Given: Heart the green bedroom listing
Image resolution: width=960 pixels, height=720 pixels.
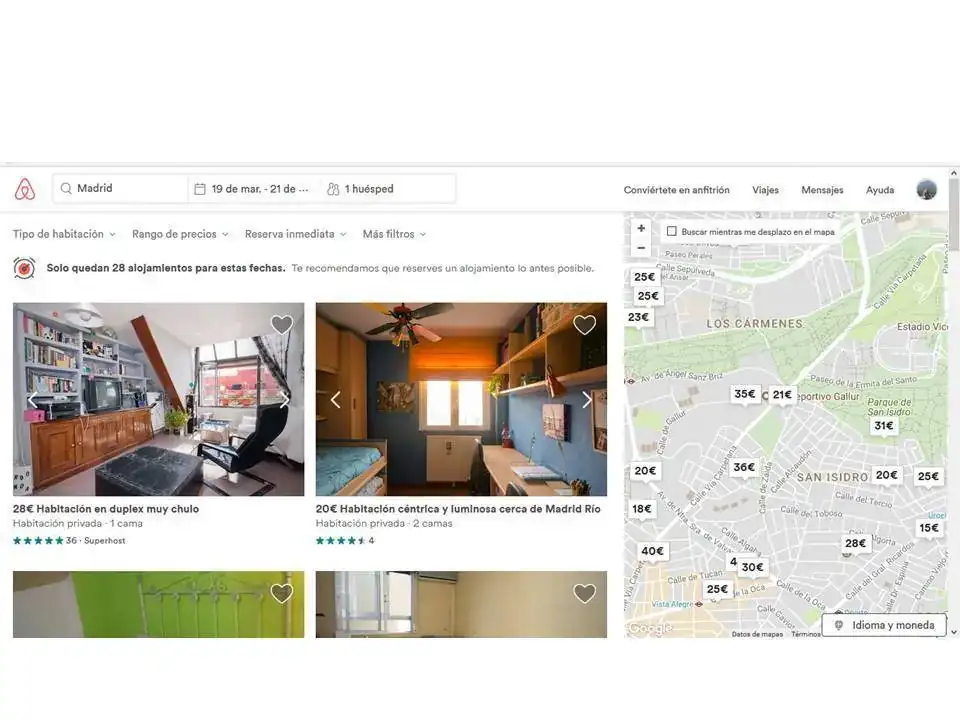Looking at the screenshot, I should pos(282,594).
